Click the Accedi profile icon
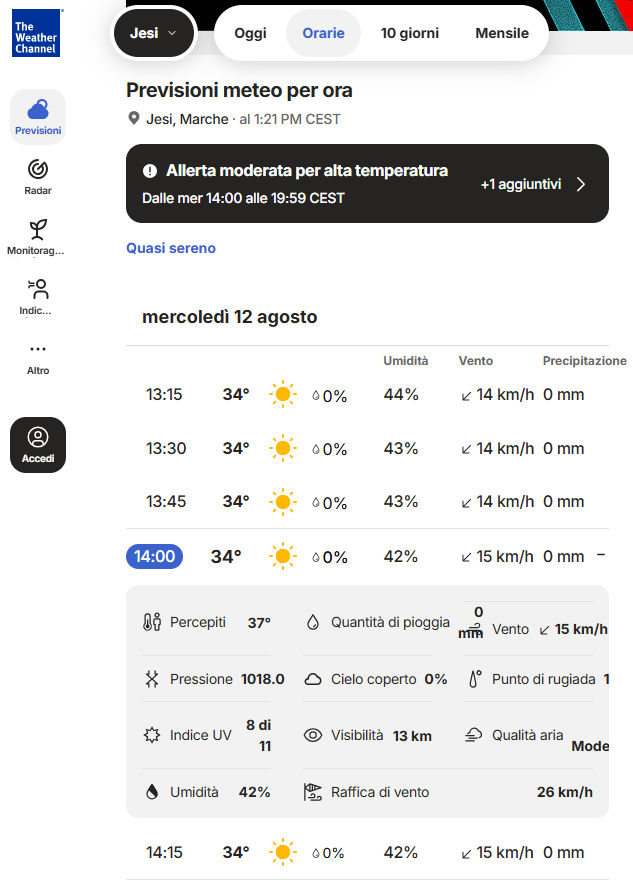The width and height of the screenshot is (633, 883). (x=38, y=437)
